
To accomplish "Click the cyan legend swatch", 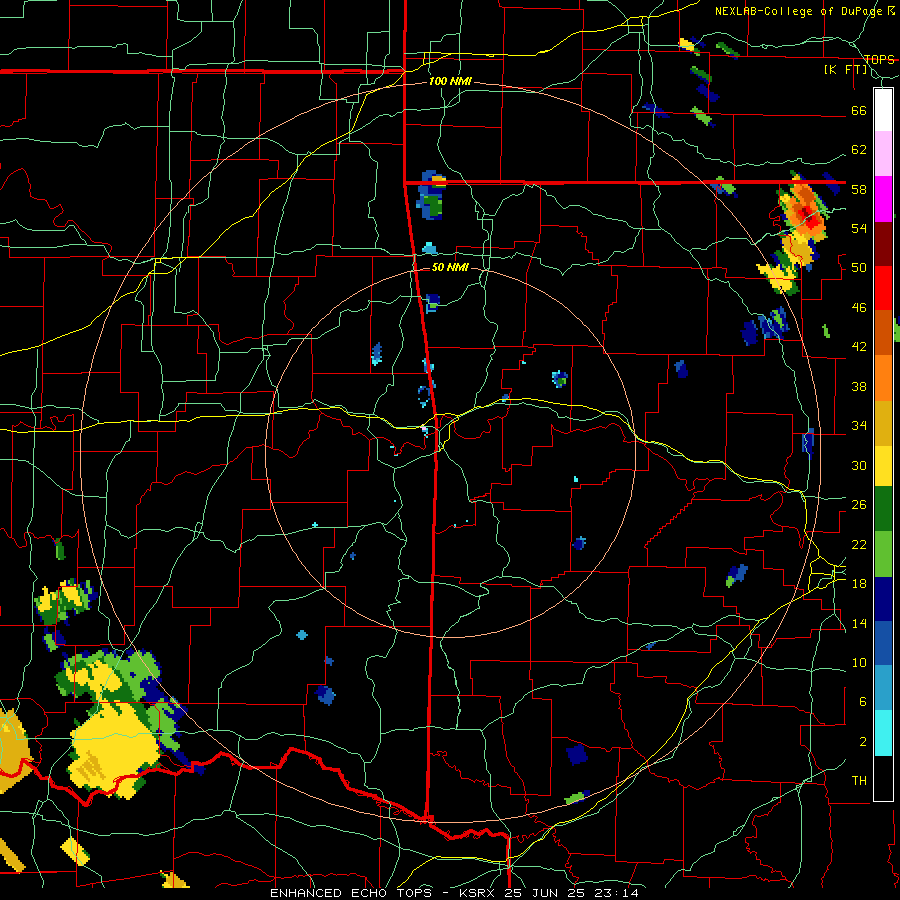I will (883, 733).
